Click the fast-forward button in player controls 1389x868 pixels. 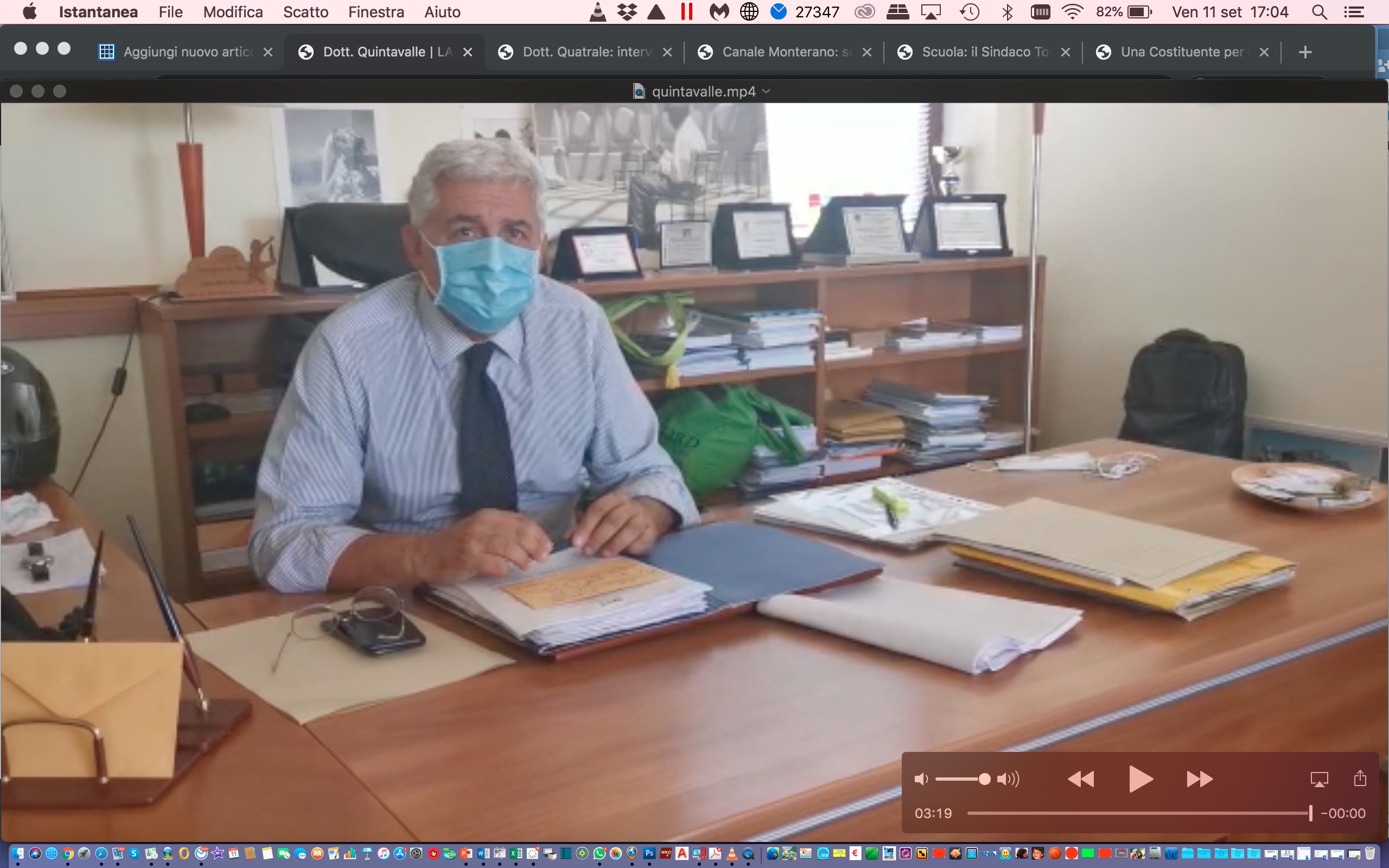[x=1200, y=779]
